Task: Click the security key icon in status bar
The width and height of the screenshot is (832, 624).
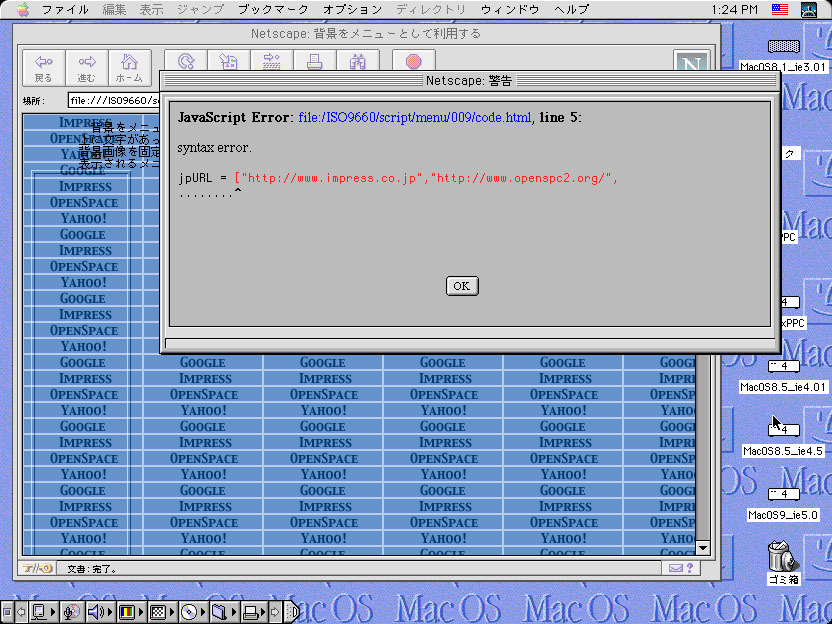Action: [x=37, y=568]
